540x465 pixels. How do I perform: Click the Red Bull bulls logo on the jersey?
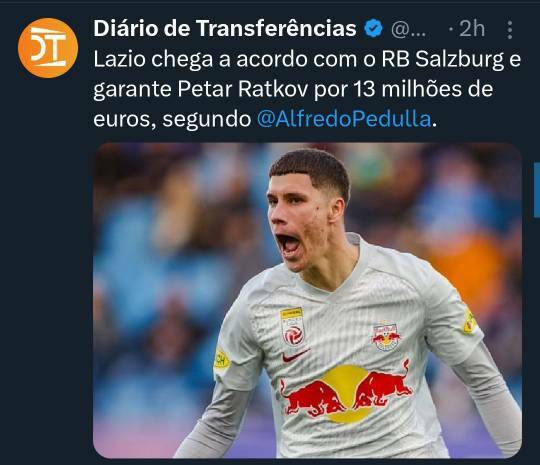pos(345,392)
